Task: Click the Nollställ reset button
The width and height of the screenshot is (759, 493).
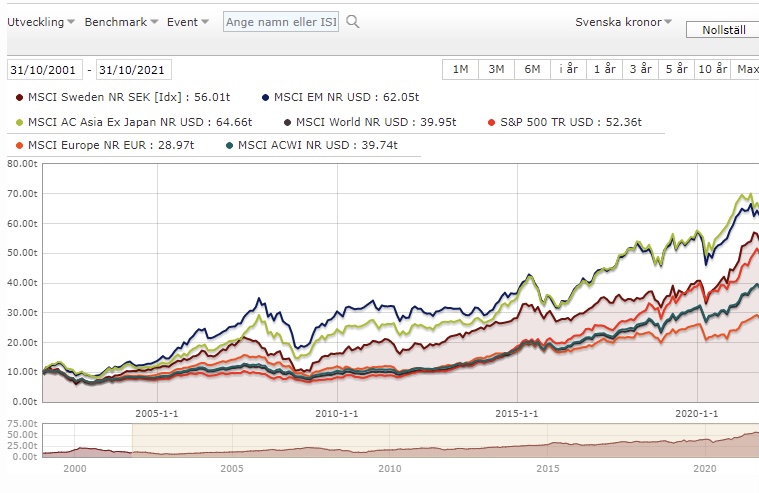Action: (x=723, y=30)
